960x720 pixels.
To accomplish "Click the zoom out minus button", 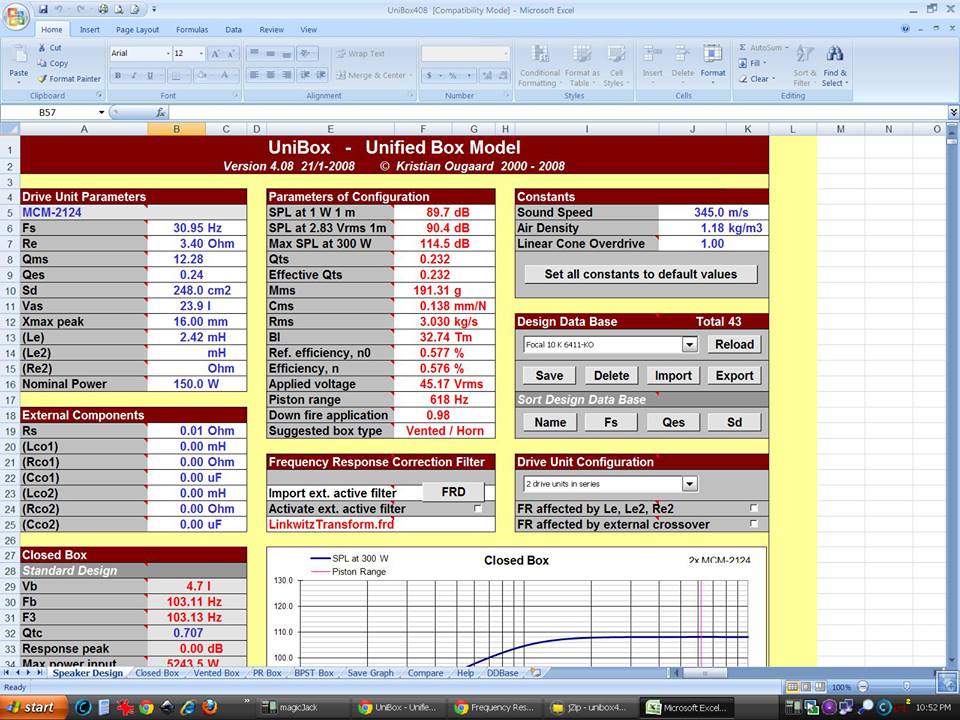I will pos(863,687).
